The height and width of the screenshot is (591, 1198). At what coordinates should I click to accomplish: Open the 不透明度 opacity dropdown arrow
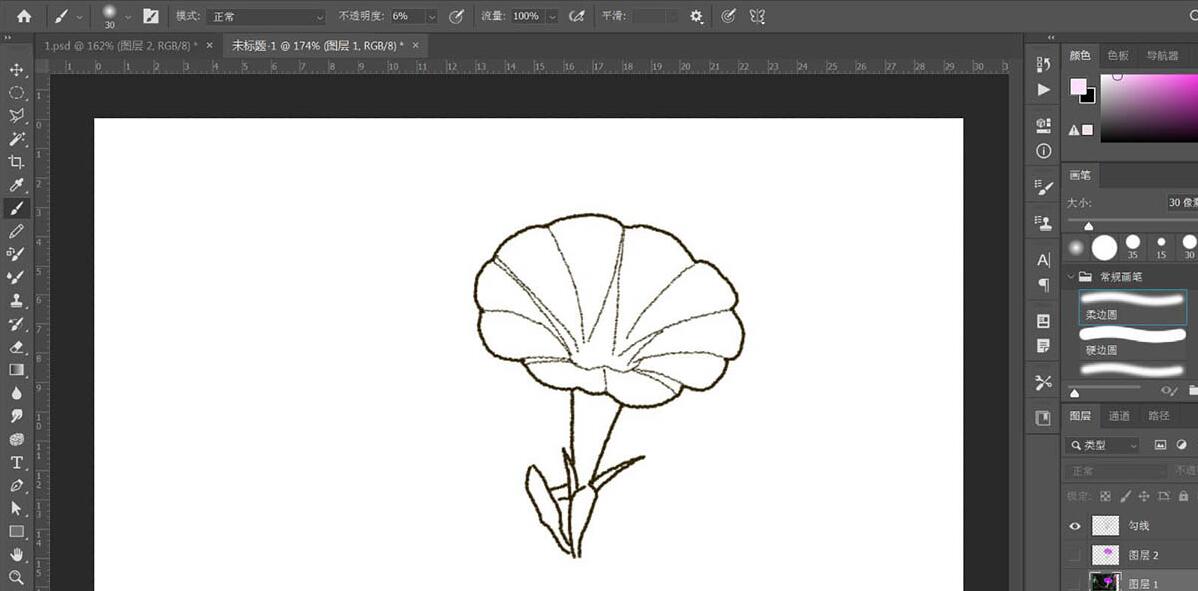(432, 16)
